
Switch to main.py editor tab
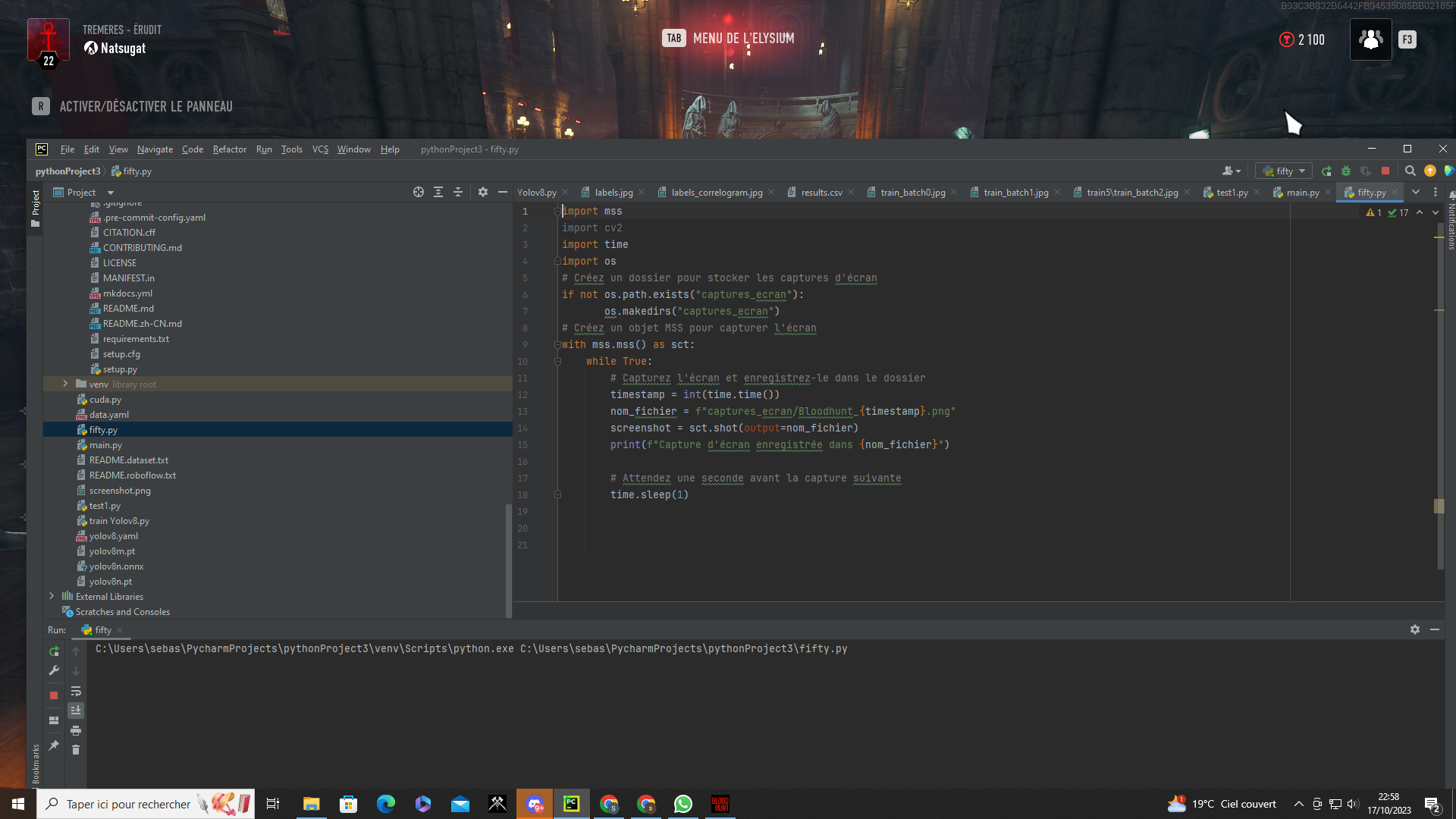tap(1303, 193)
